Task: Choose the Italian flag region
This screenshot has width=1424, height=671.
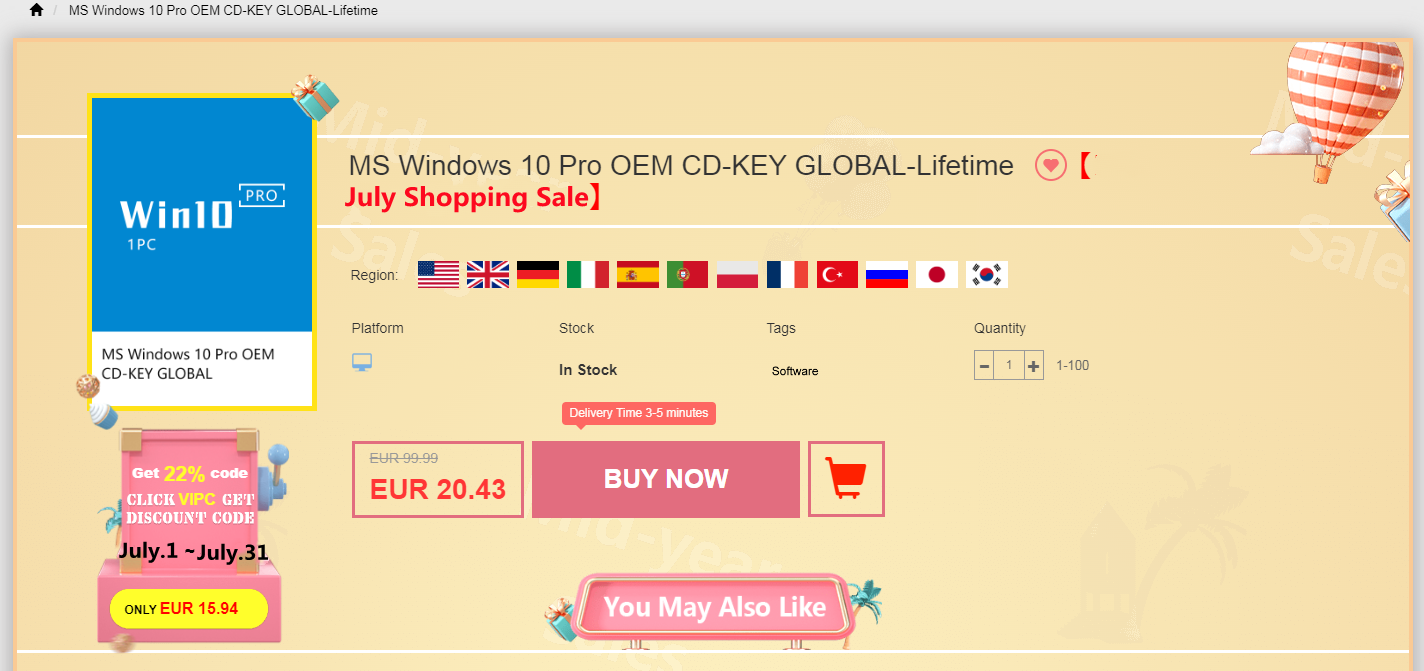Action: 588,274
